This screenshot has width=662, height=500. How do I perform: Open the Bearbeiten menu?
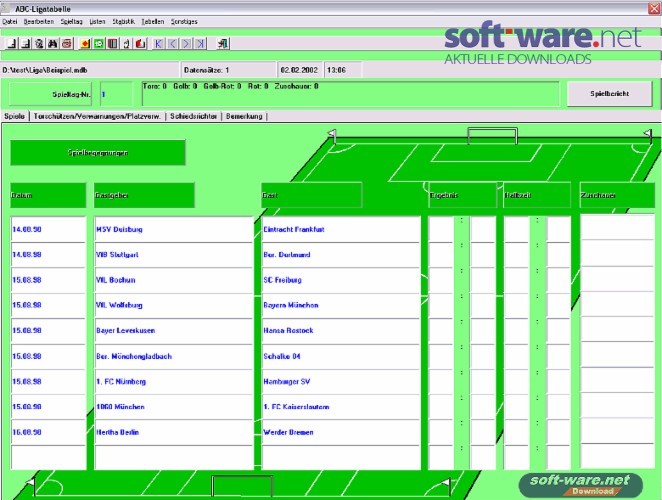pyautogui.click(x=38, y=22)
